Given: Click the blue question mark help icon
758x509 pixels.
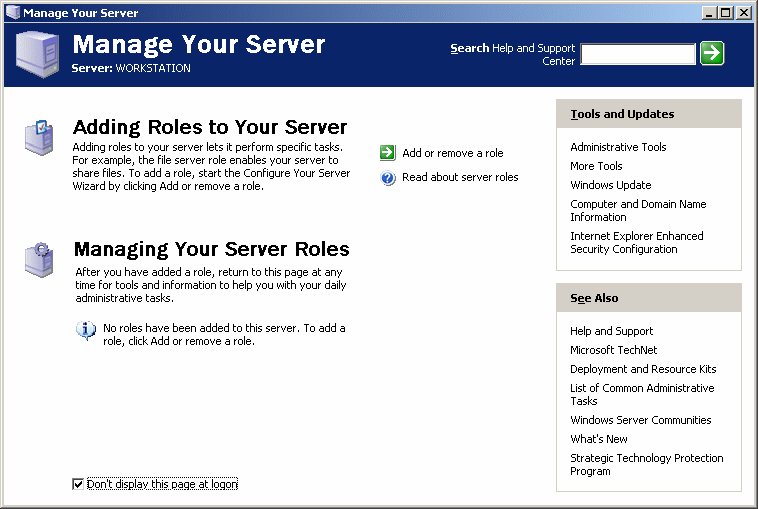Looking at the screenshot, I should pyautogui.click(x=388, y=178).
